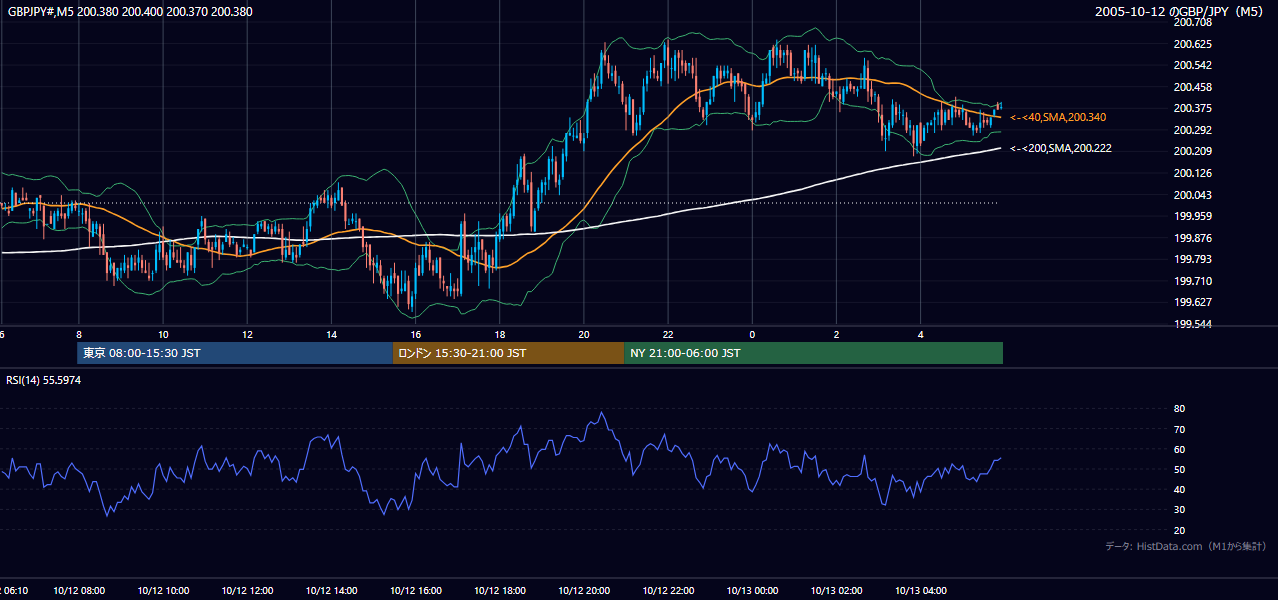
Task: Click hour tick 16 under price chart
Action: pyautogui.click(x=415, y=335)
